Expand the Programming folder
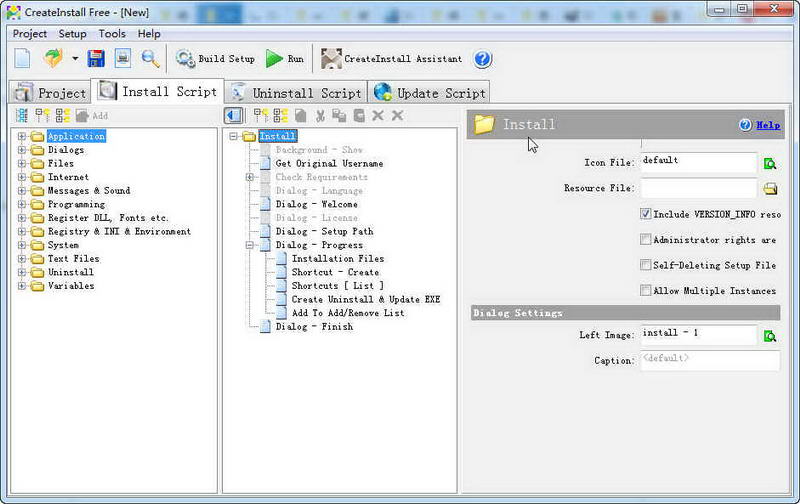 coord(21,204)
